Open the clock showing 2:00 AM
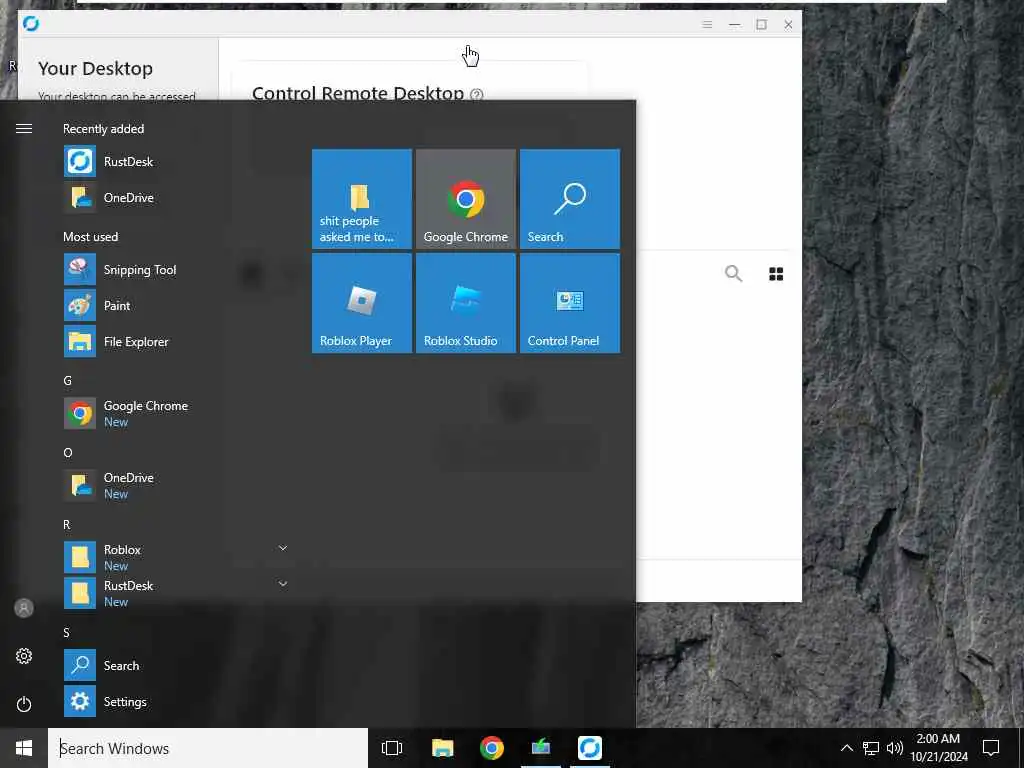 tap(938, 748)
